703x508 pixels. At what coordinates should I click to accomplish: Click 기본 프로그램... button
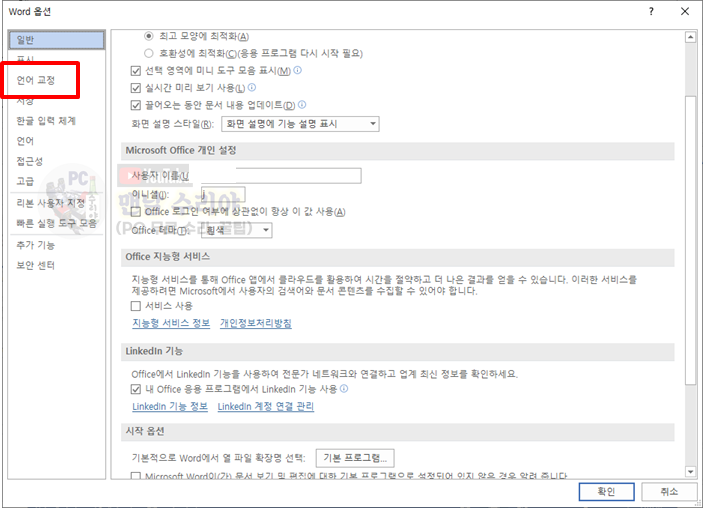355,458
